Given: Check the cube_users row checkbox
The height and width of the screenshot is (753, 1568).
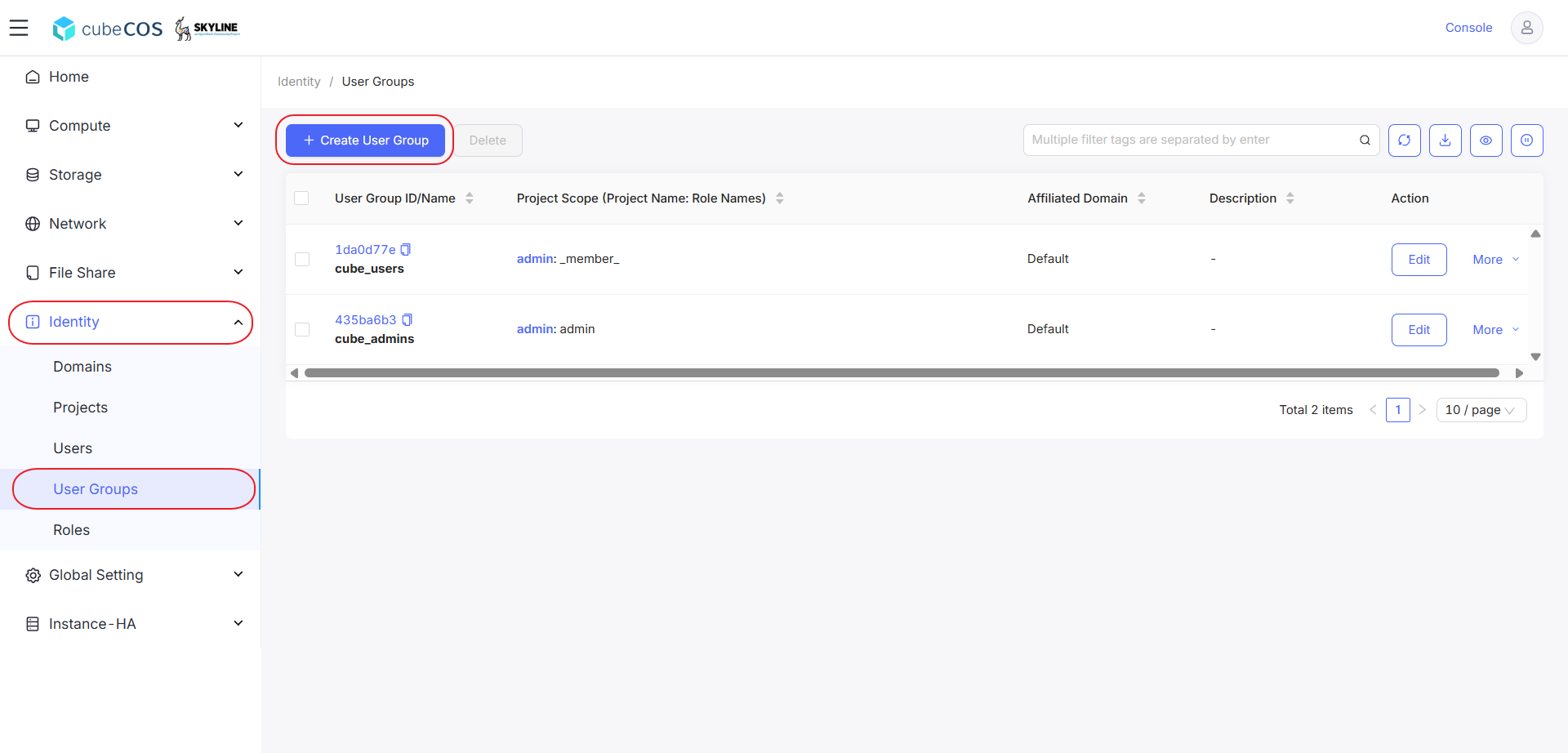Looking at the screenshot, I should (x=302, y=260).
